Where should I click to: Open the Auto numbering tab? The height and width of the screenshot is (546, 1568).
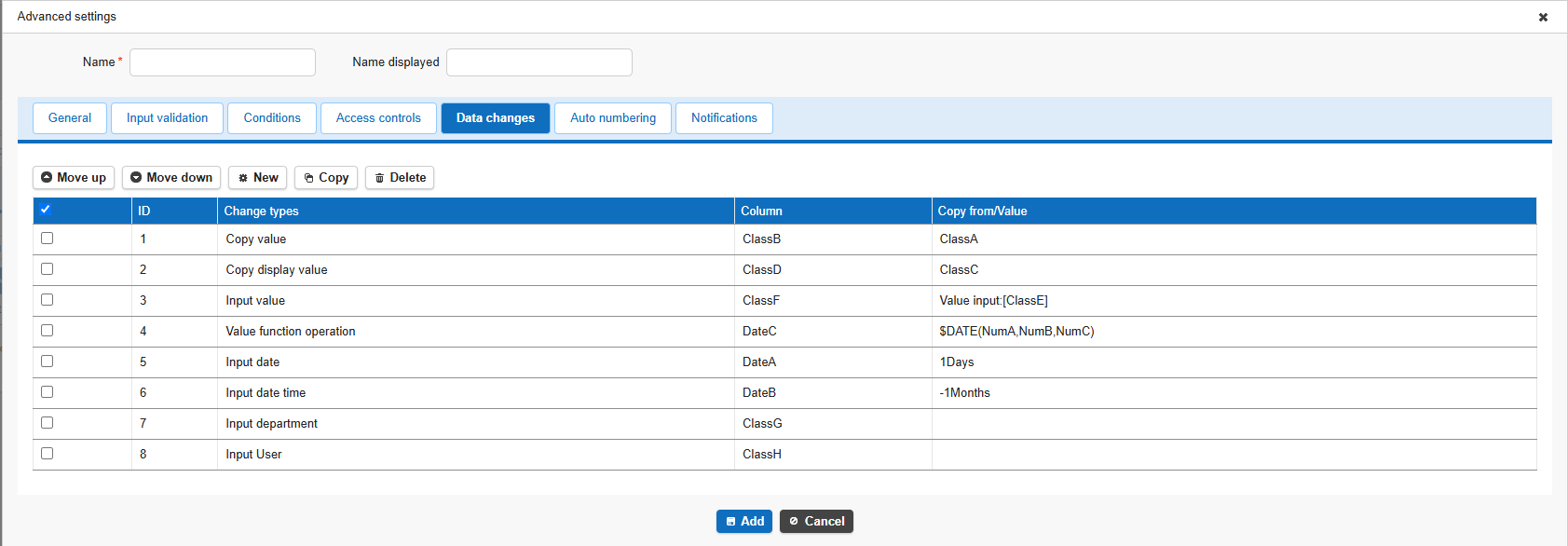613,118
